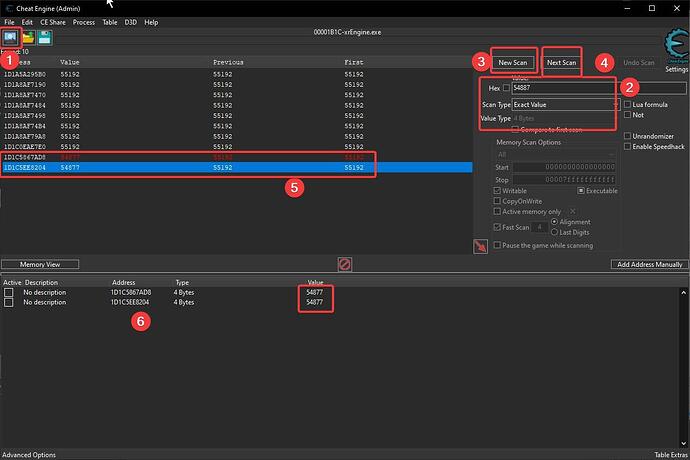Click the 00001B1C-xrEngine.exe process label
The width and height of the screenshot is (690, 460).
coord(347,32)
